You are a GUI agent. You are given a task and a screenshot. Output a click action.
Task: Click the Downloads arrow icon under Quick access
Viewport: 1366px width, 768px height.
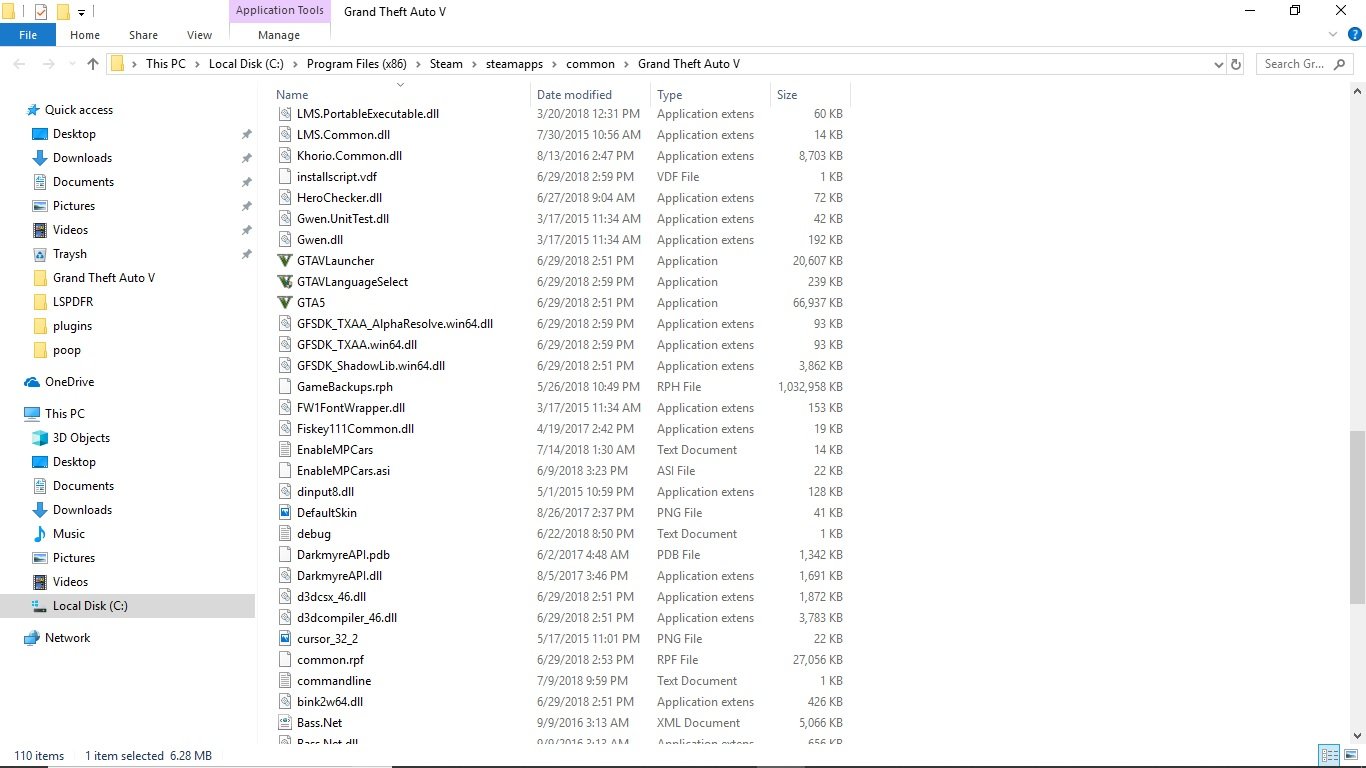(40, 158)
